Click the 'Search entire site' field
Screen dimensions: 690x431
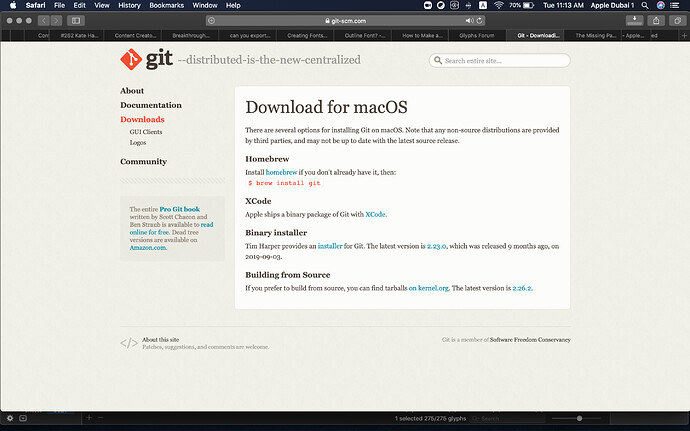click(499, 61)
